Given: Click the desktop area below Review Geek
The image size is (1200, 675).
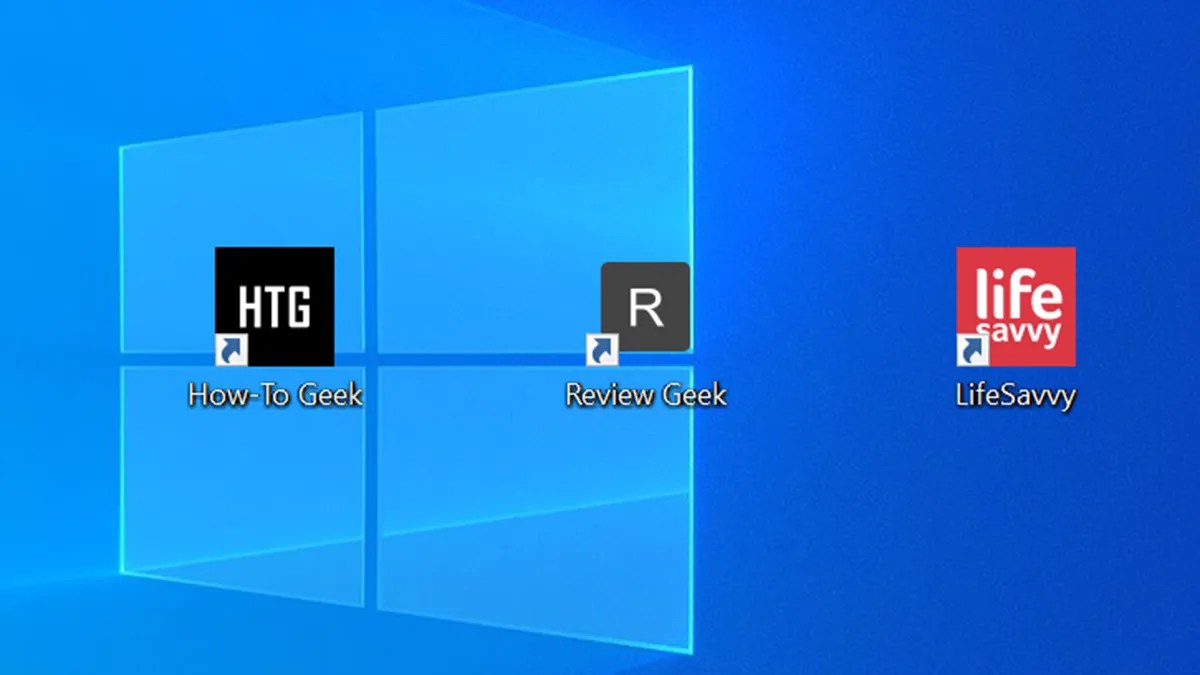Looking at the screenshot, I should pyautogui.click(x=644, y=480).
